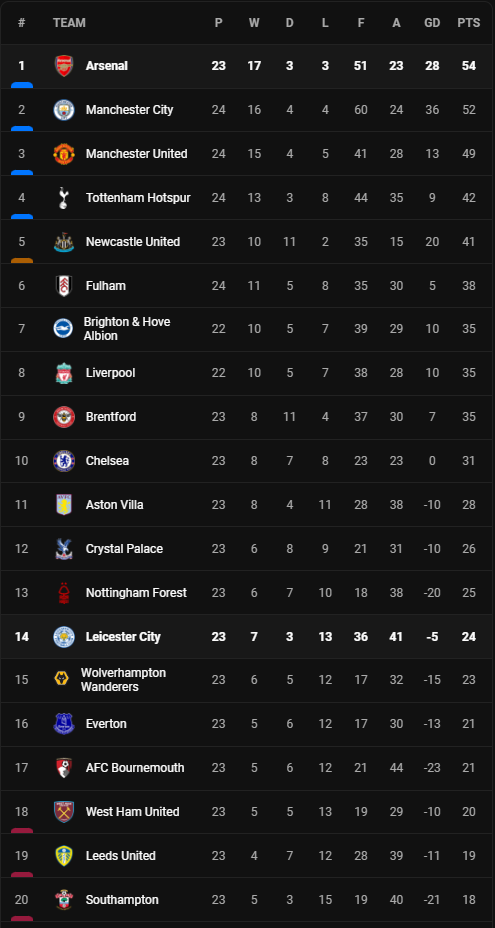Click the Newcastle United crest
Viewport: 495px width, 928px height.
[x=63, y=241]
